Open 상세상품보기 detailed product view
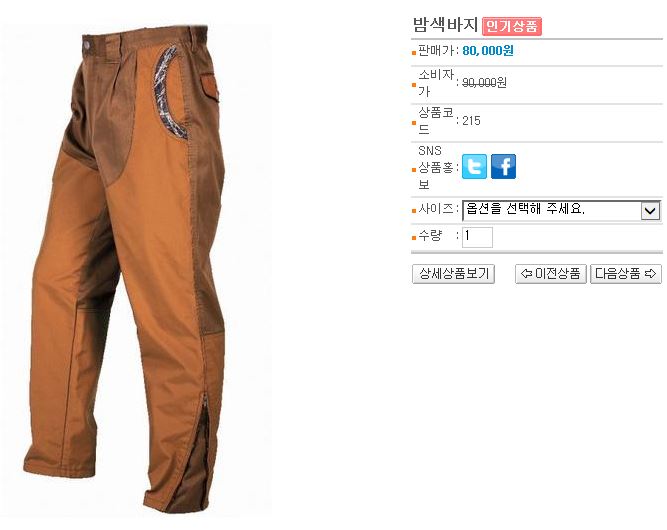 [453, 274]
